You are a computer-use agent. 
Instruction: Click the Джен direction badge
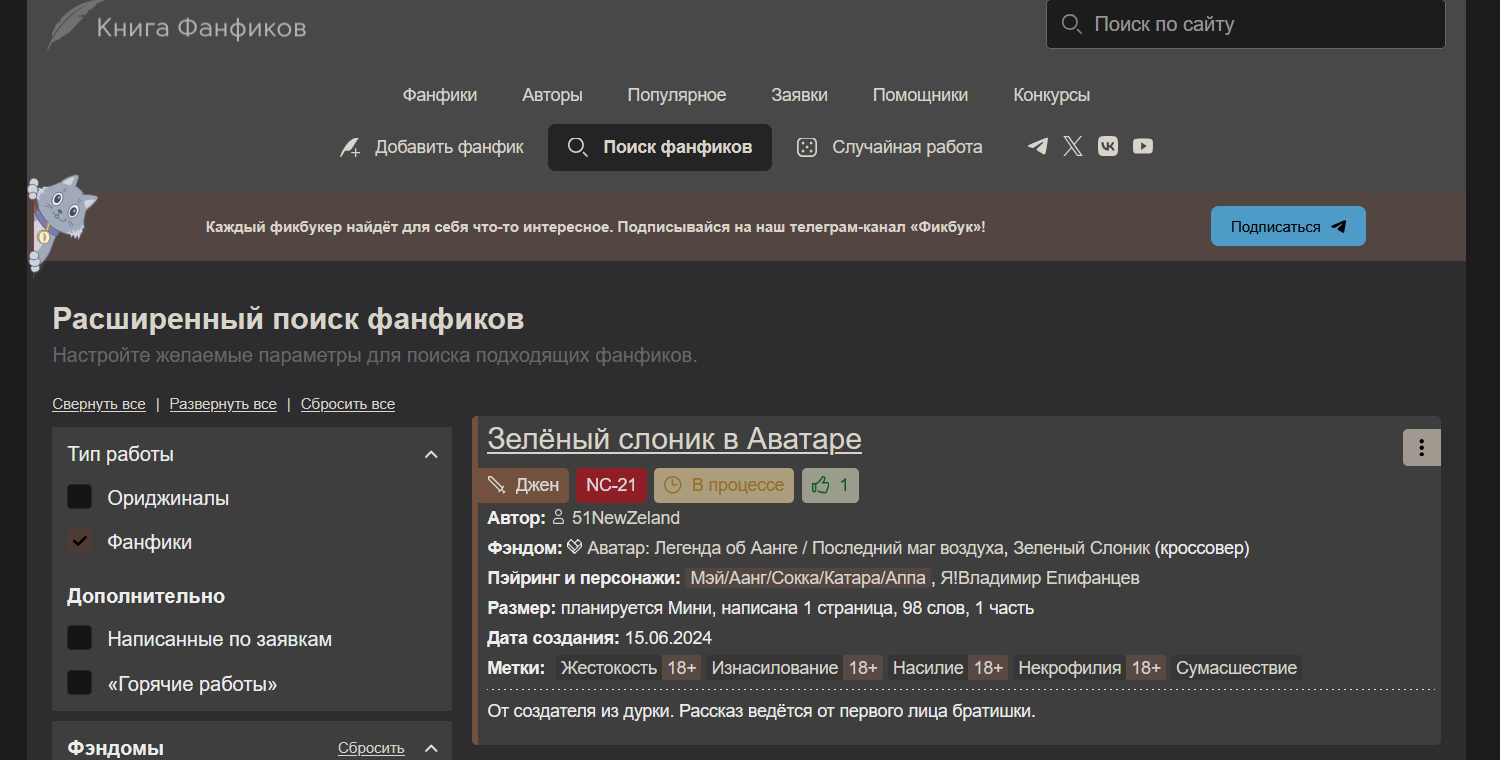[x=523, y=485]
